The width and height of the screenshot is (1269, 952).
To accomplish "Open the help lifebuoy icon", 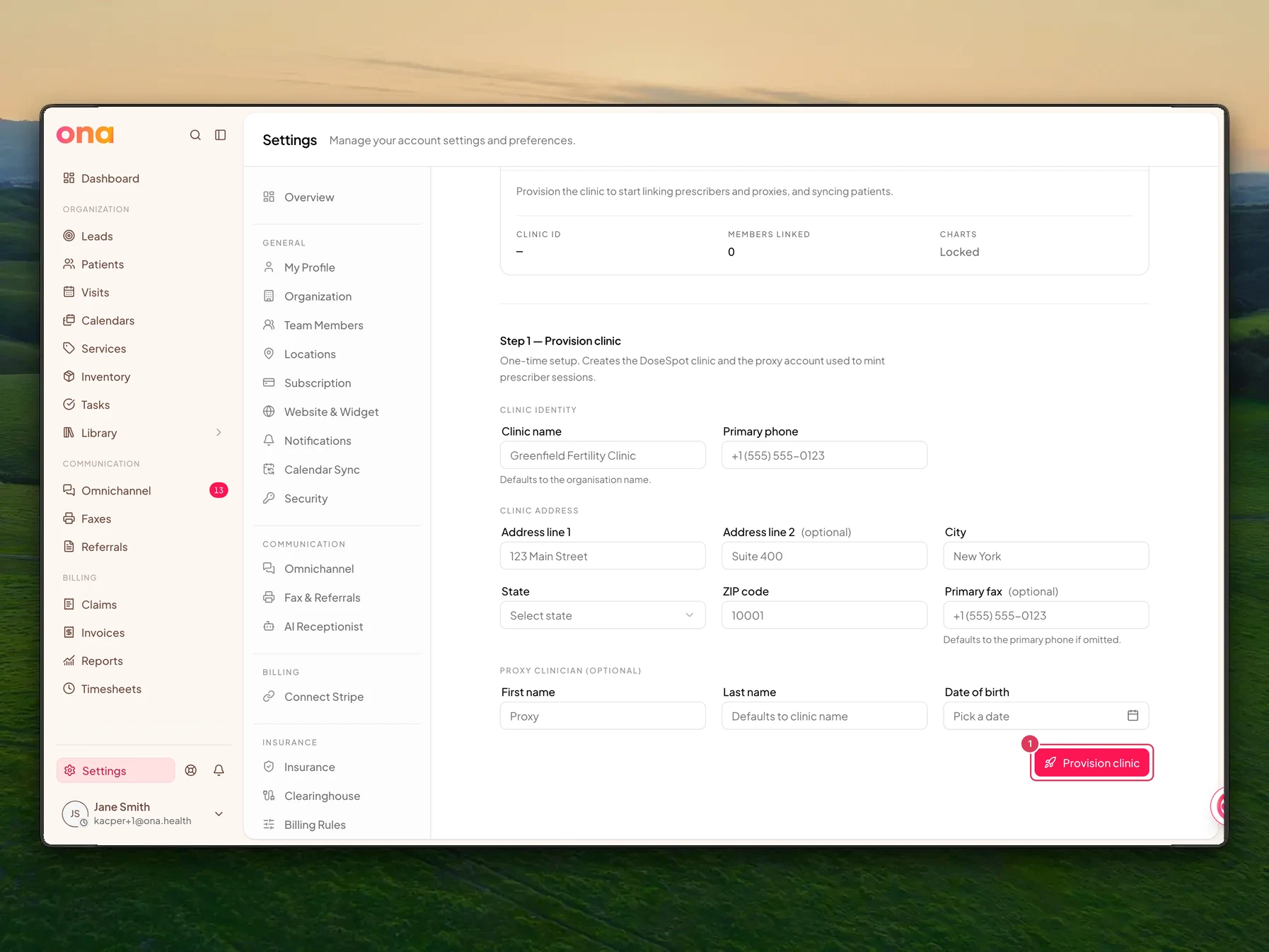I will pyautogui.click(x=191, y=770).
